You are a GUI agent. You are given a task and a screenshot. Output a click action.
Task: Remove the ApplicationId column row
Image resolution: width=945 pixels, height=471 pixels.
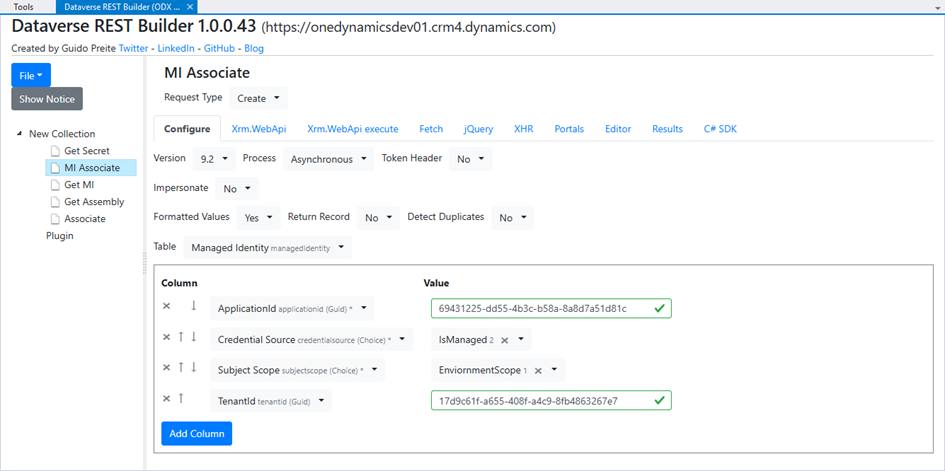click(166, 307)
